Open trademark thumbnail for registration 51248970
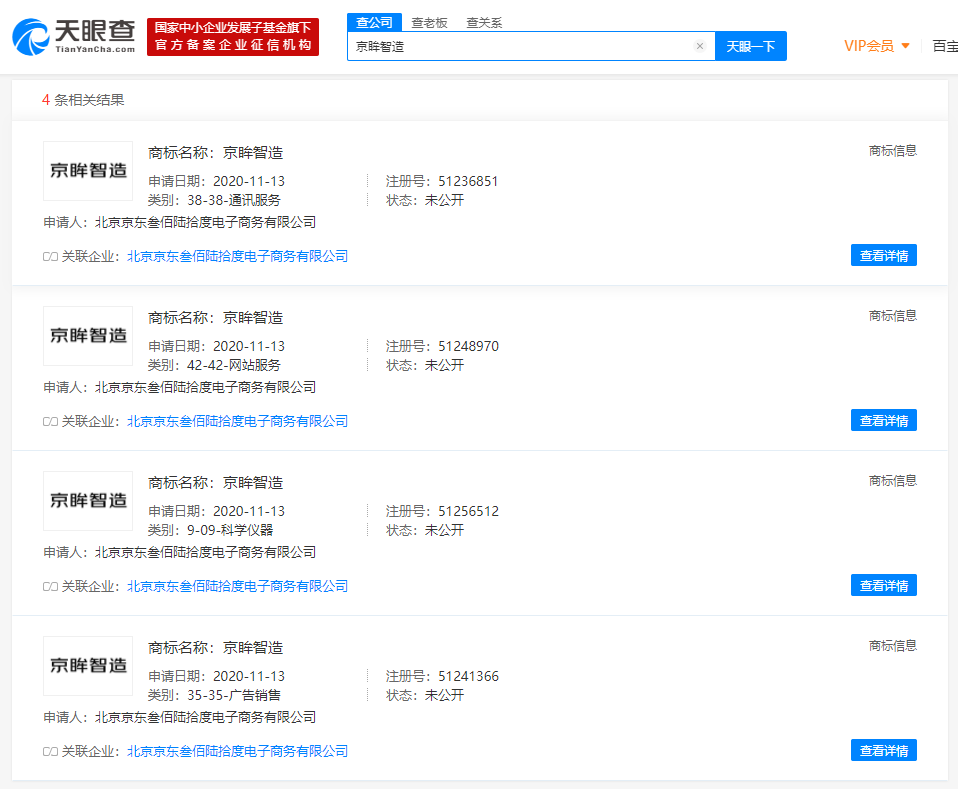The height and width of the screenshot is (789, 958). tap(88, 336)
